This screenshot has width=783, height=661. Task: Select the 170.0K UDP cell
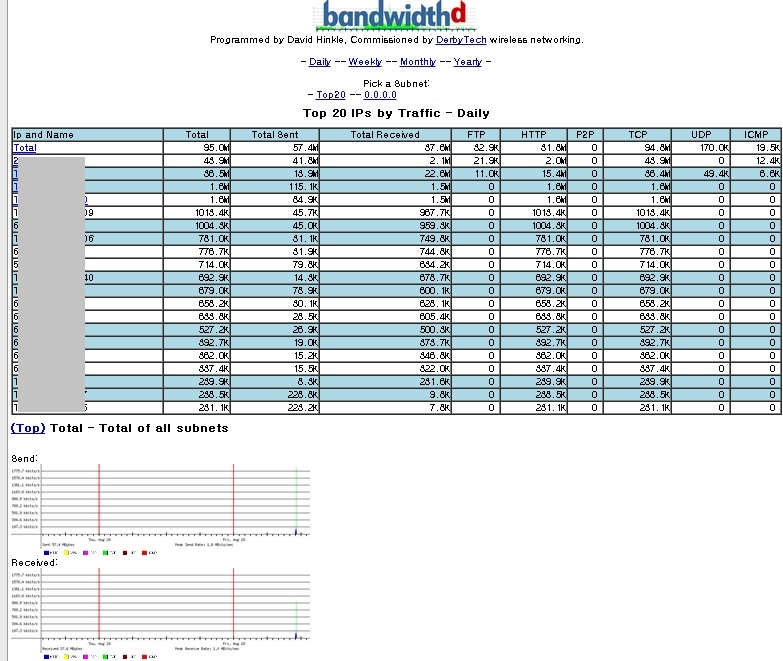(701, 148)
